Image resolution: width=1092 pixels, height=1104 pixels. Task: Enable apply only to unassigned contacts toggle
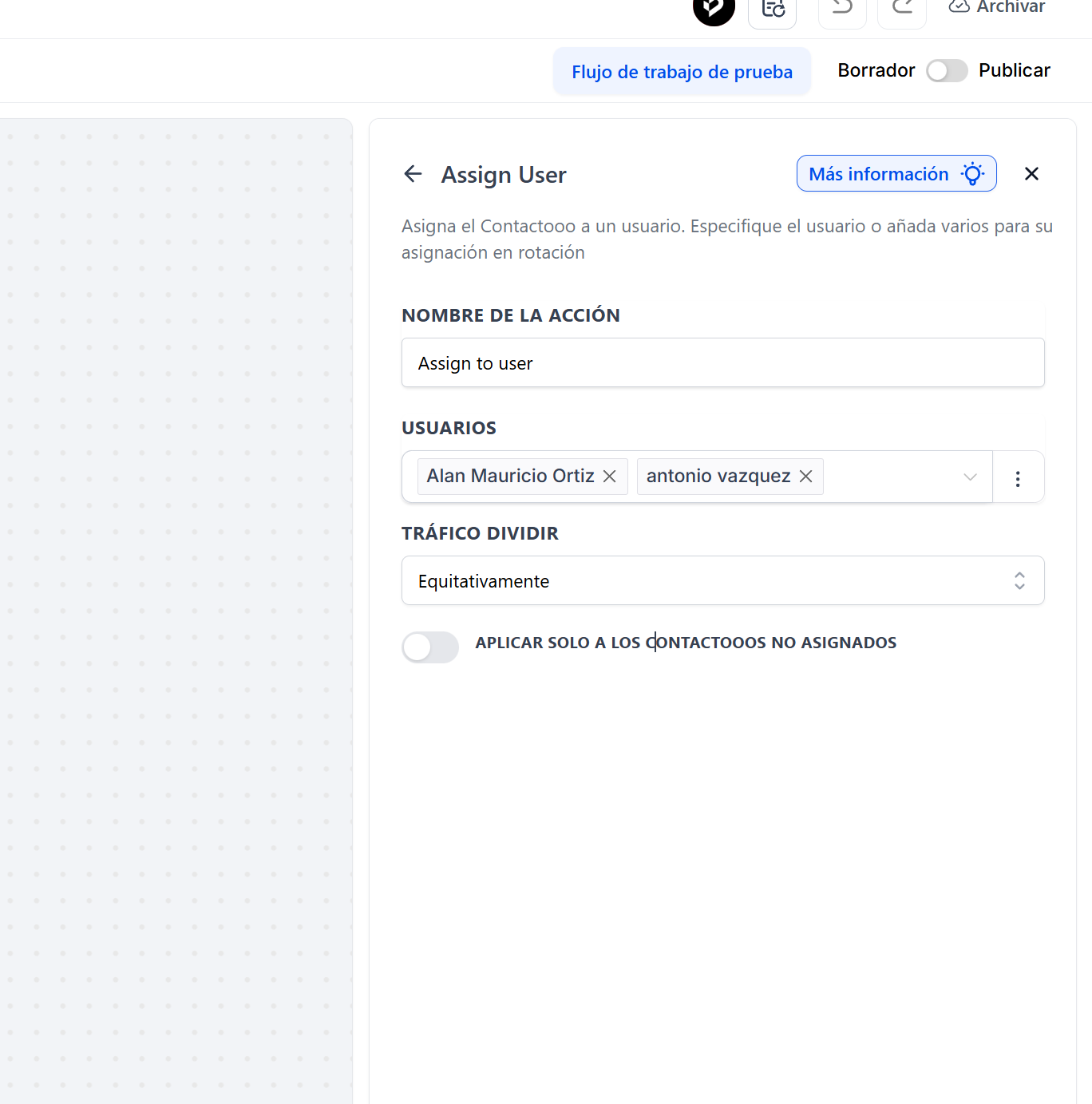pos(430,647)
